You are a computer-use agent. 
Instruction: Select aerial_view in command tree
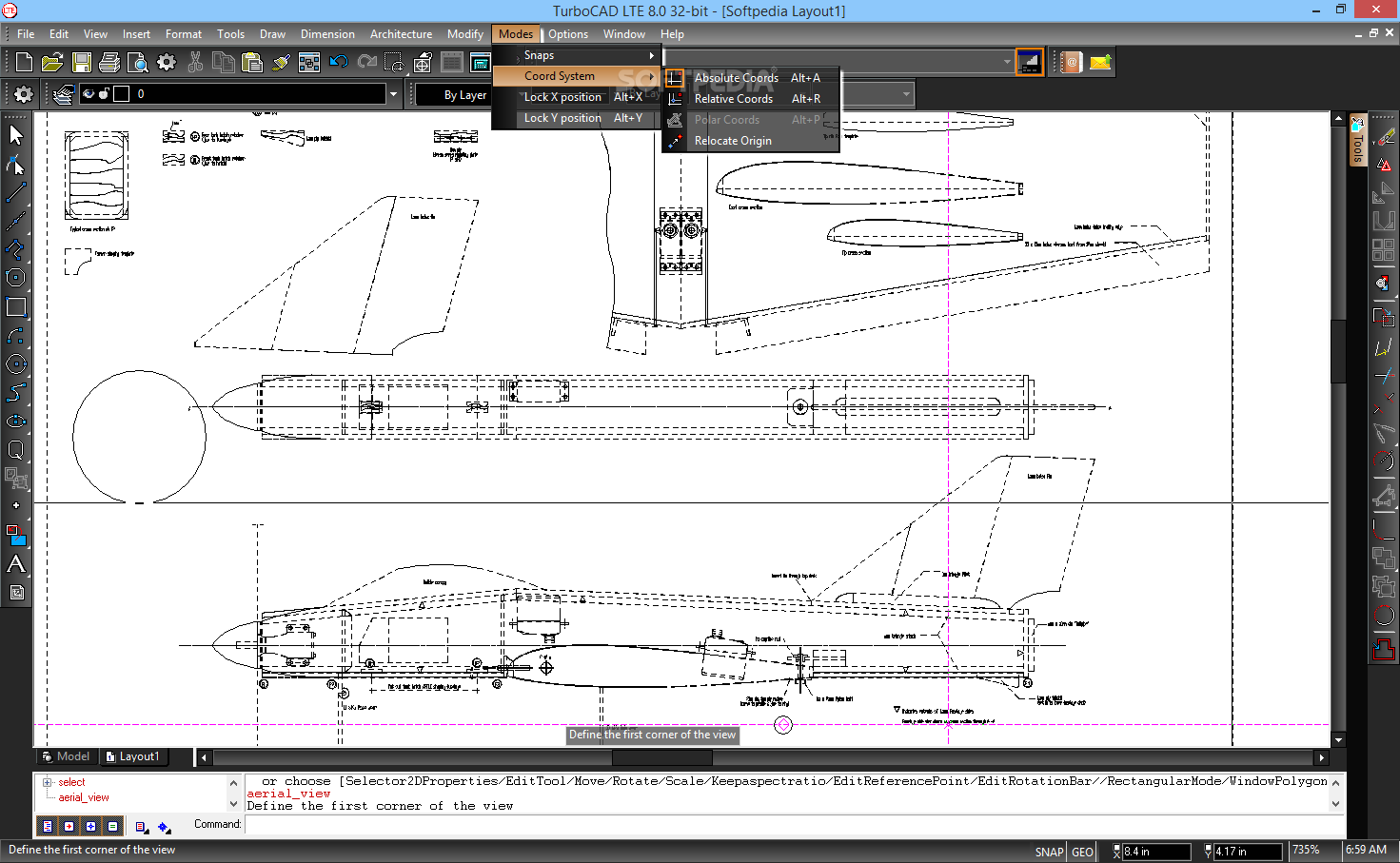pos(84,797)
